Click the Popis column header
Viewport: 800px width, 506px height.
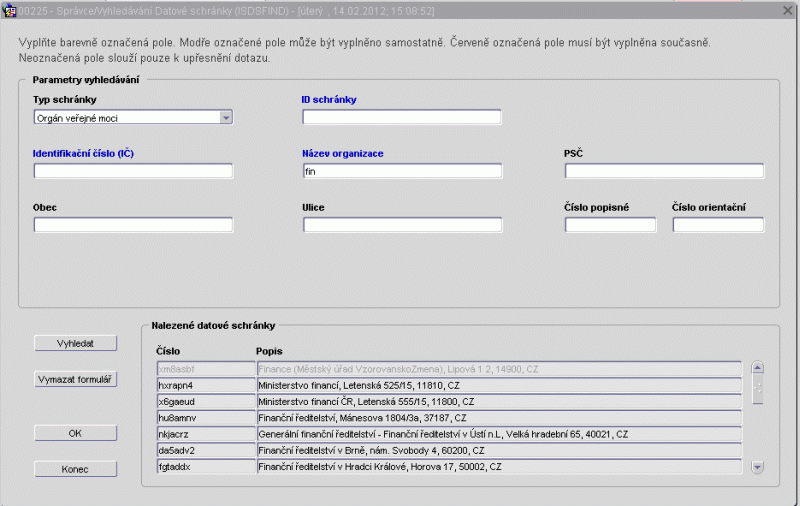269,351
